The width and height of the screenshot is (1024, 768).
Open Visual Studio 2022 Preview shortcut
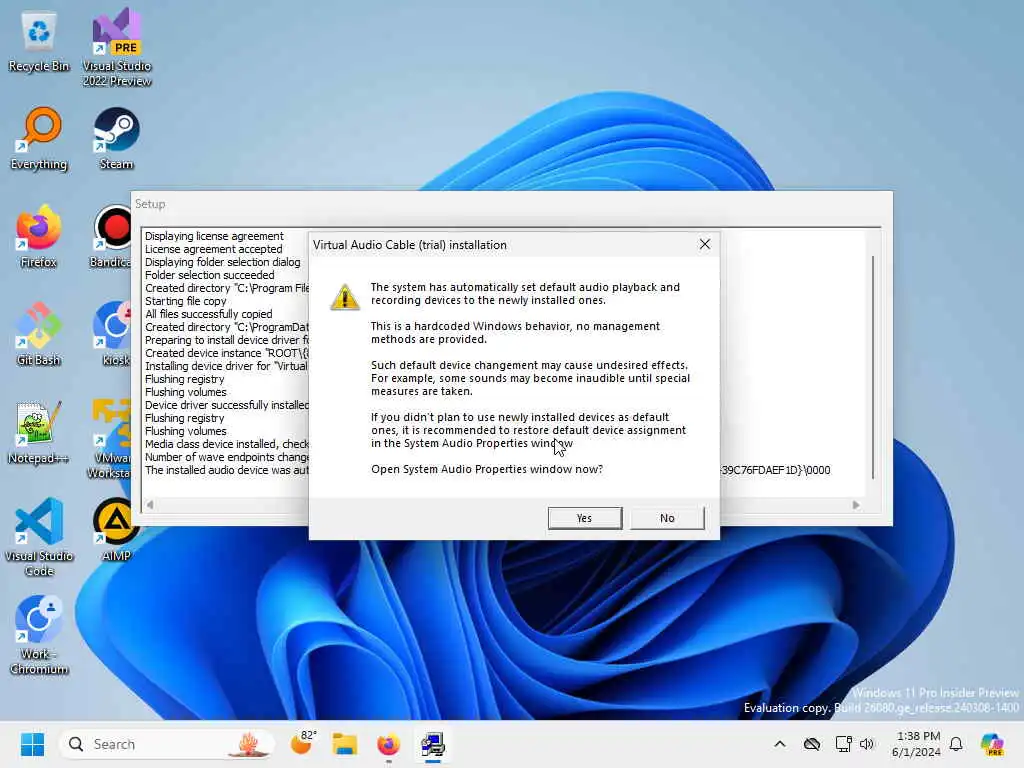pos(117,47)
